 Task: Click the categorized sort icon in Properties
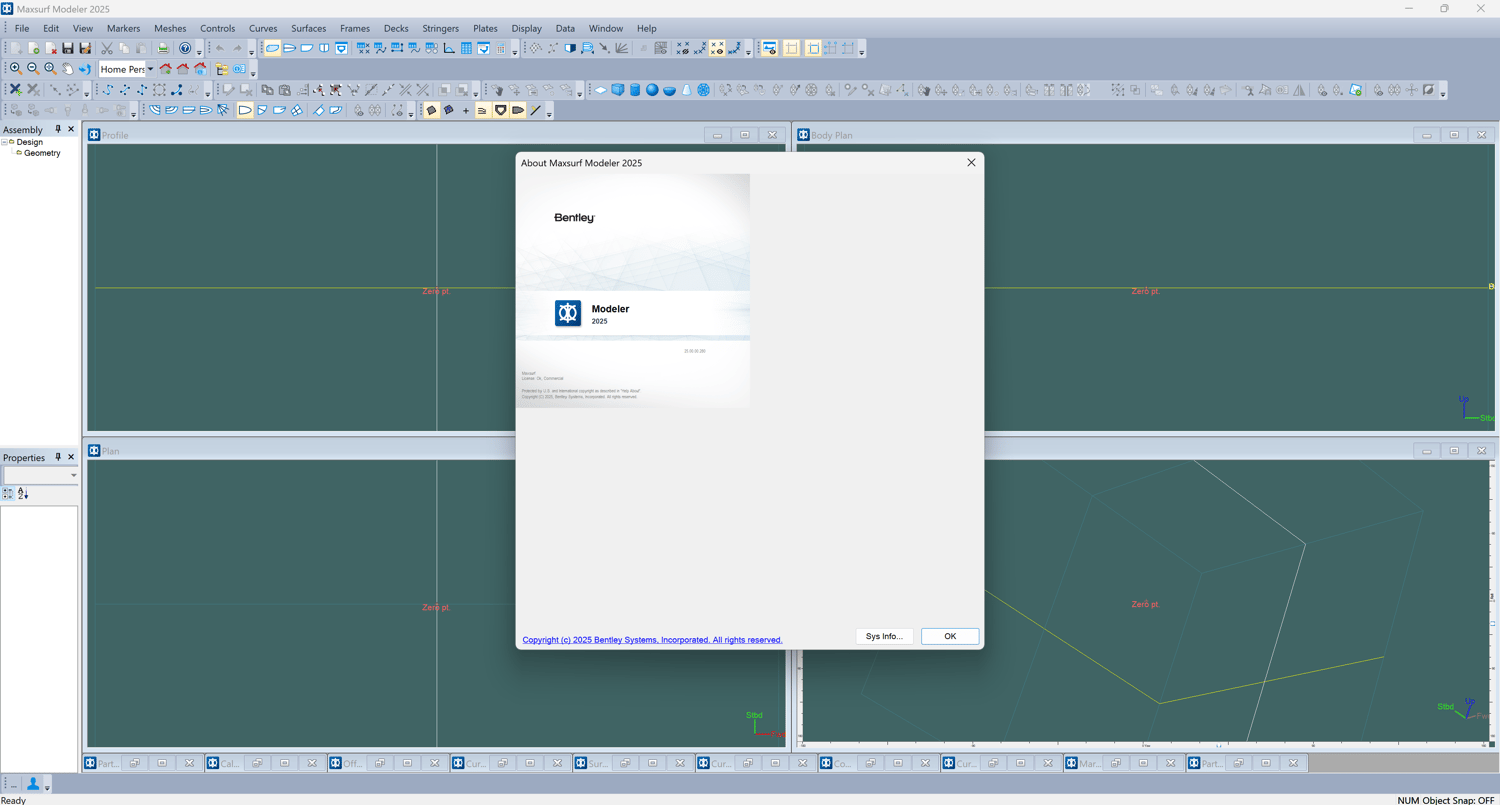coord(8,494)
